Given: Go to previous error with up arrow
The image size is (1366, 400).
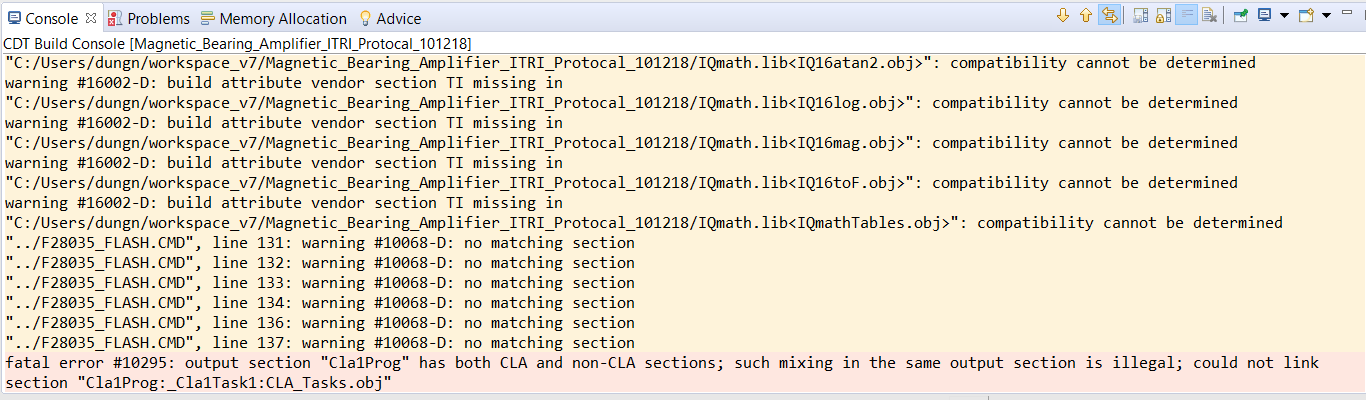Looking at the screenshot, I should click(x=1085, y=15).
